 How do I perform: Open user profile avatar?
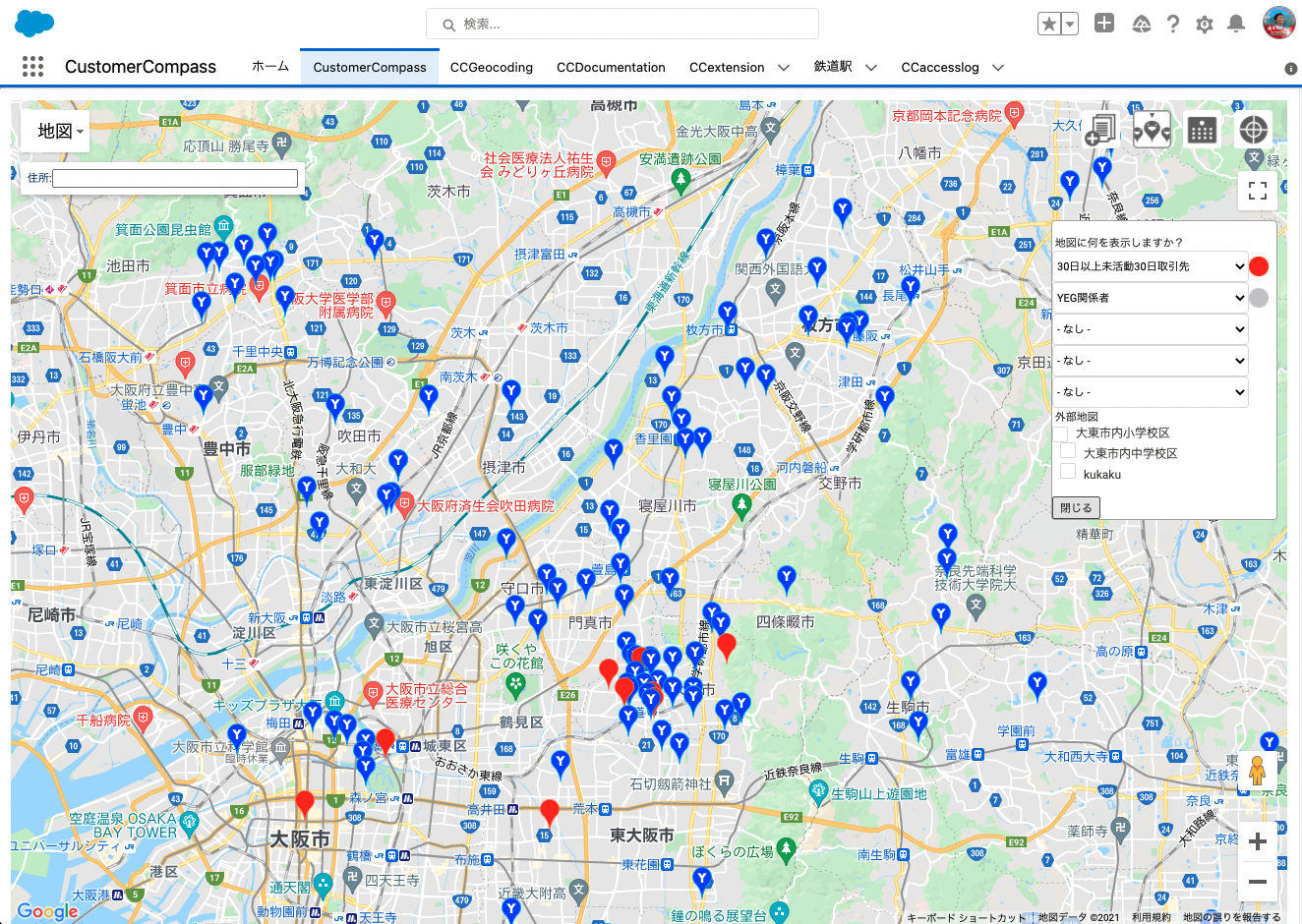1278,23
